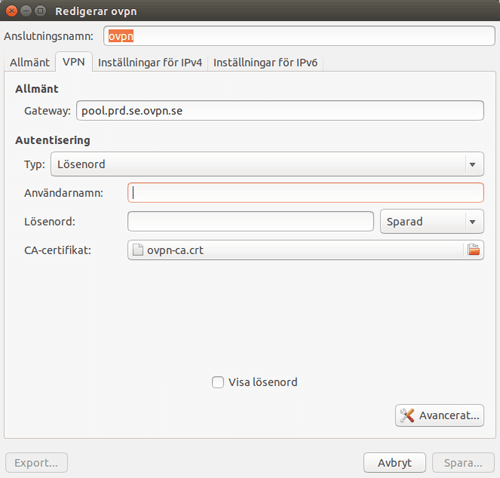Screen dimensions: 500x478
Task: Click the maximize icon in the title bar
Action: click(x=40, y=11)
